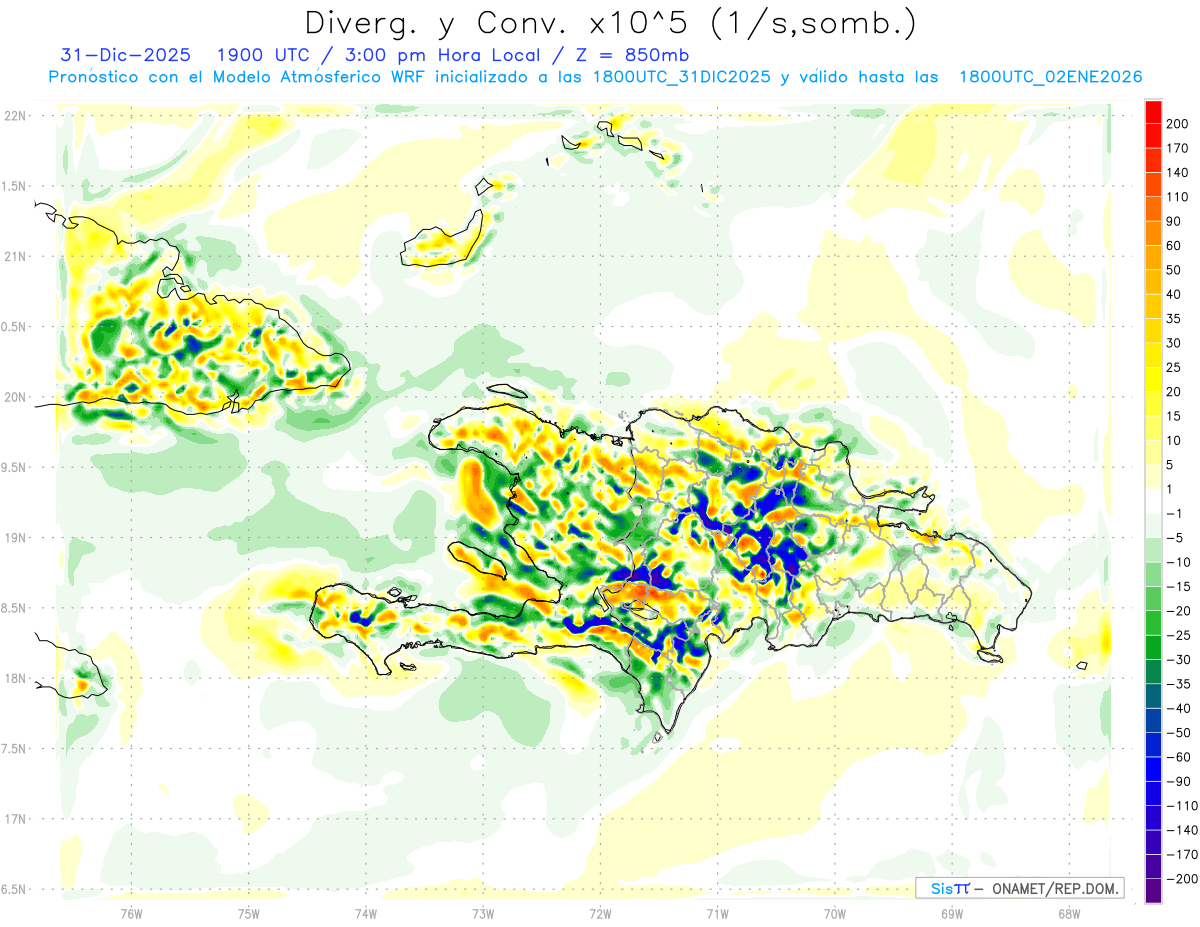Click the '-170' color bar label
This screenshot has height=927, width=1200.
1185,854
